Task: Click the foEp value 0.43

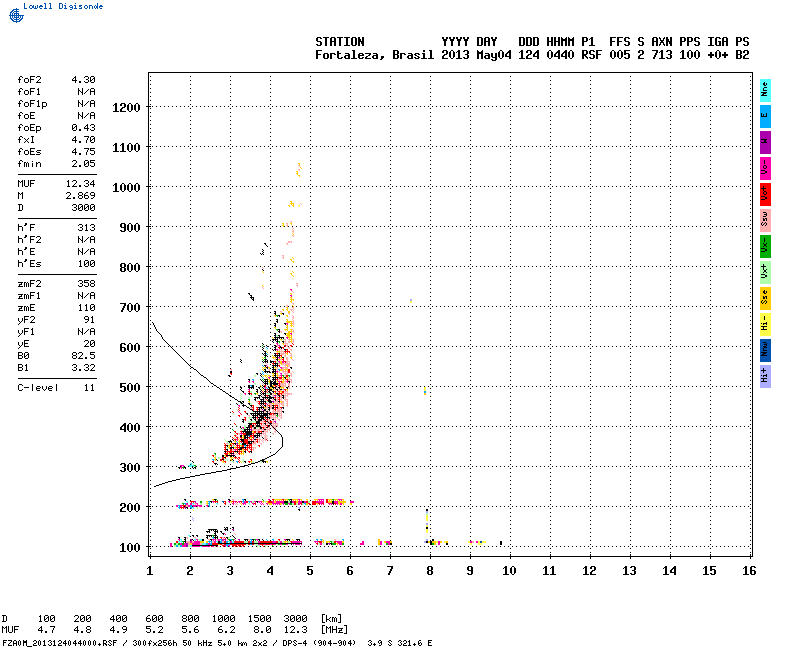Action: tap(83, 128)
